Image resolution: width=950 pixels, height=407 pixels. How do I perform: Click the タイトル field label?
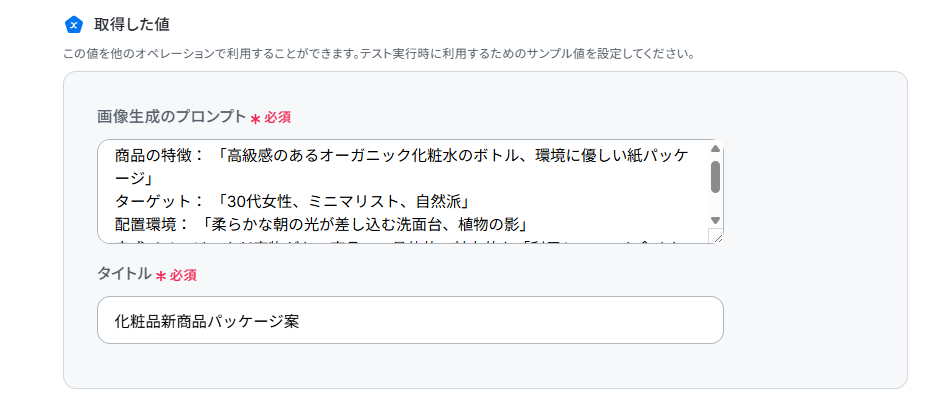click(124, 274)
